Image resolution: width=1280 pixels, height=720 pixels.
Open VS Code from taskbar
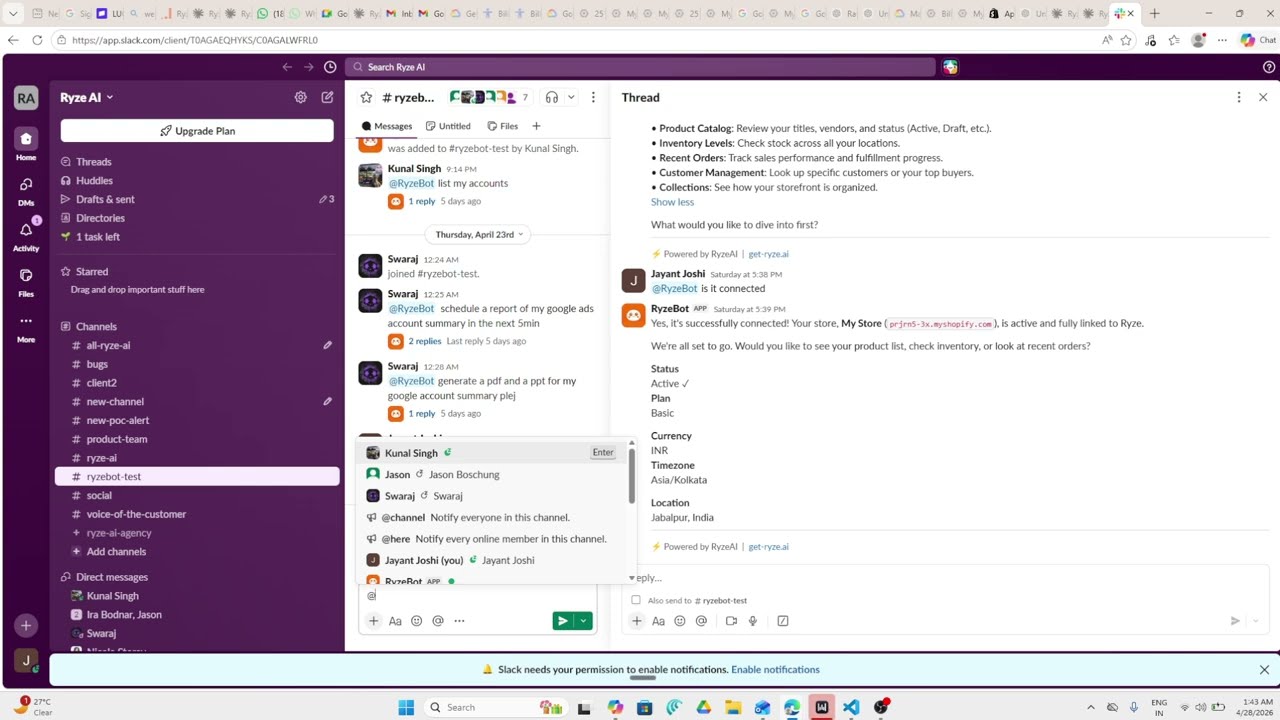click(x=851, y=707)
